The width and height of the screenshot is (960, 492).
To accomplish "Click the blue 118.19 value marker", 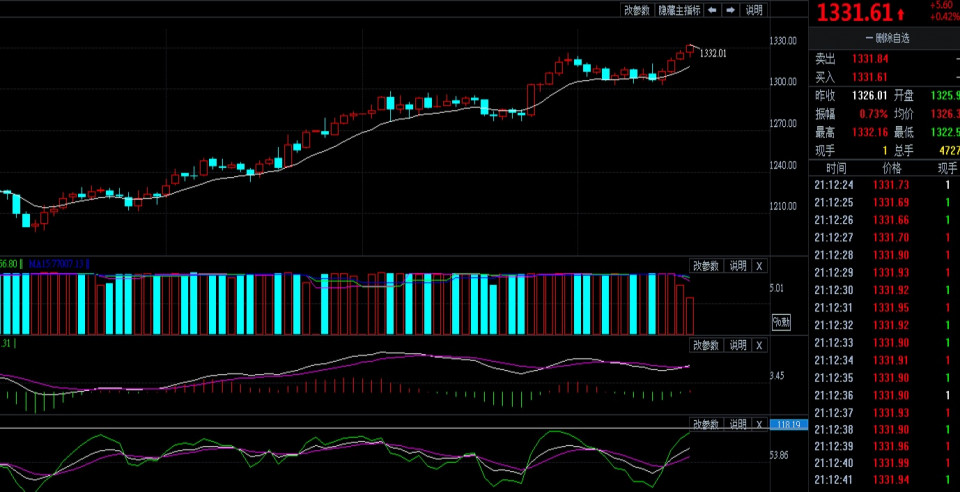I will (789, 425).
